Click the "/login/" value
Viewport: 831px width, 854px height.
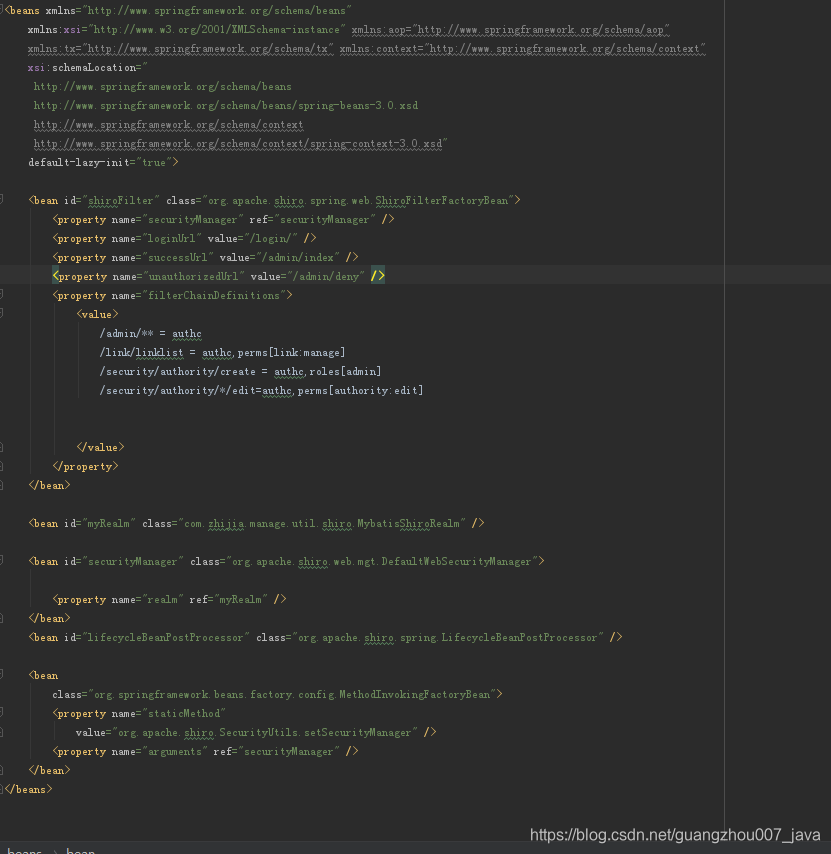273,239
